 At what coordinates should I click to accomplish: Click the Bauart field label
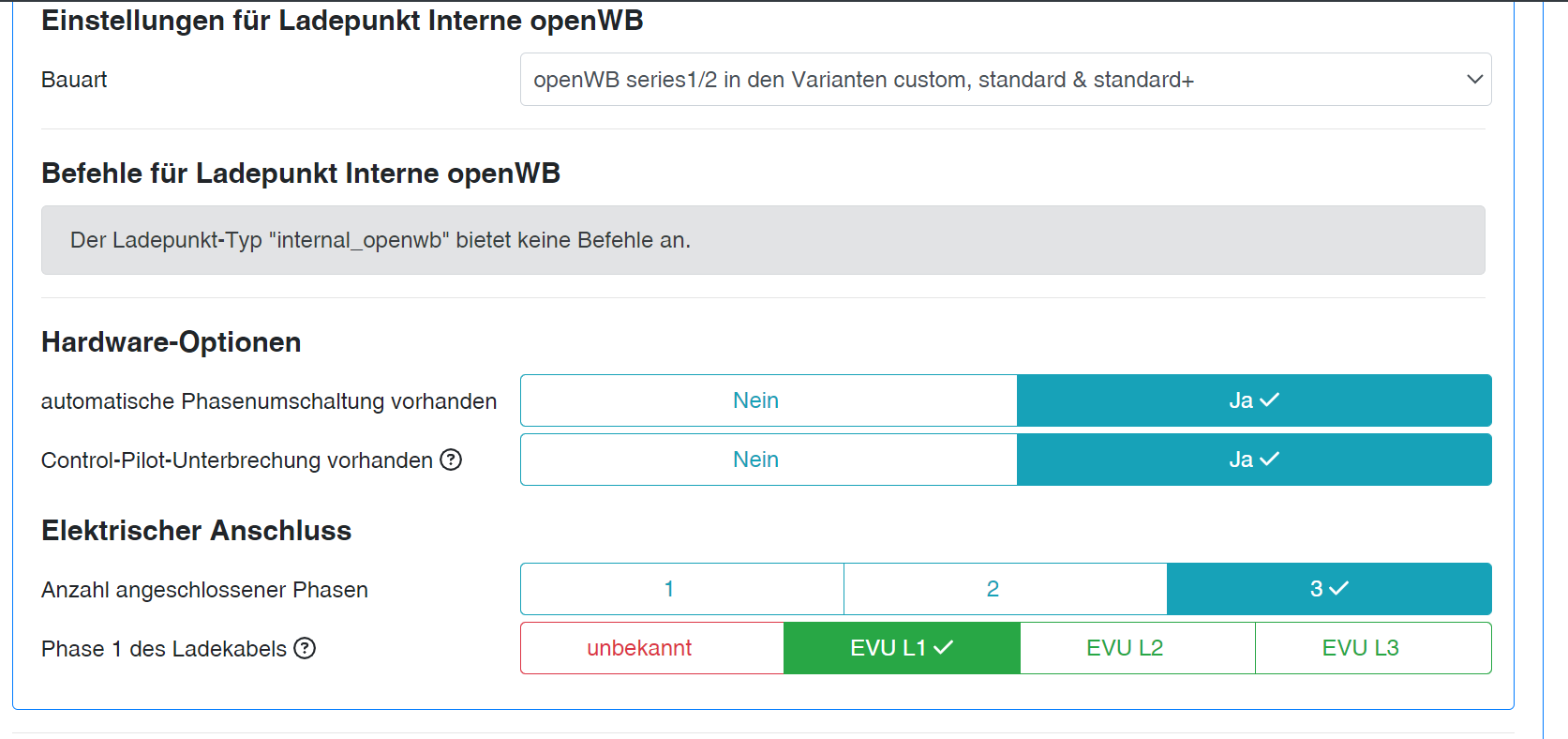[x=74, y=80]
